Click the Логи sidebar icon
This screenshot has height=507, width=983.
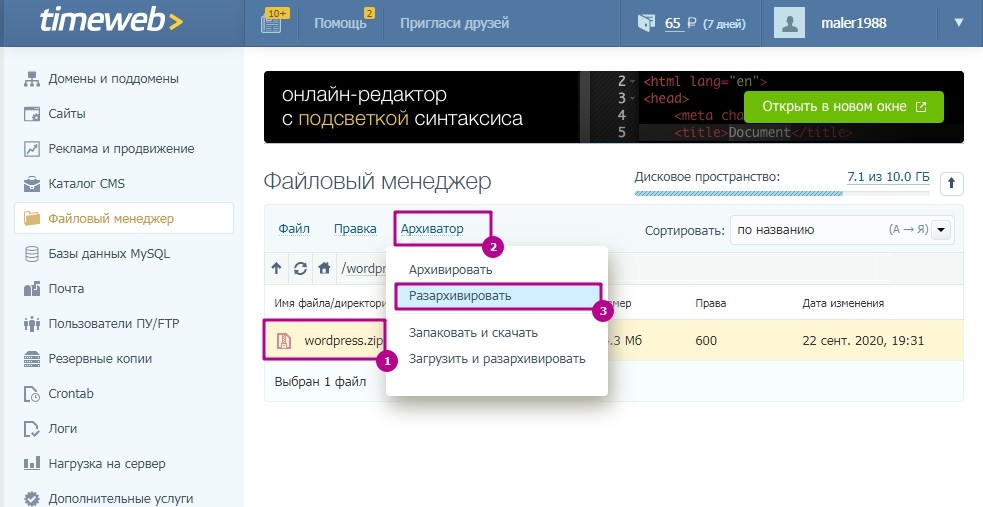(x=31, y=429)
